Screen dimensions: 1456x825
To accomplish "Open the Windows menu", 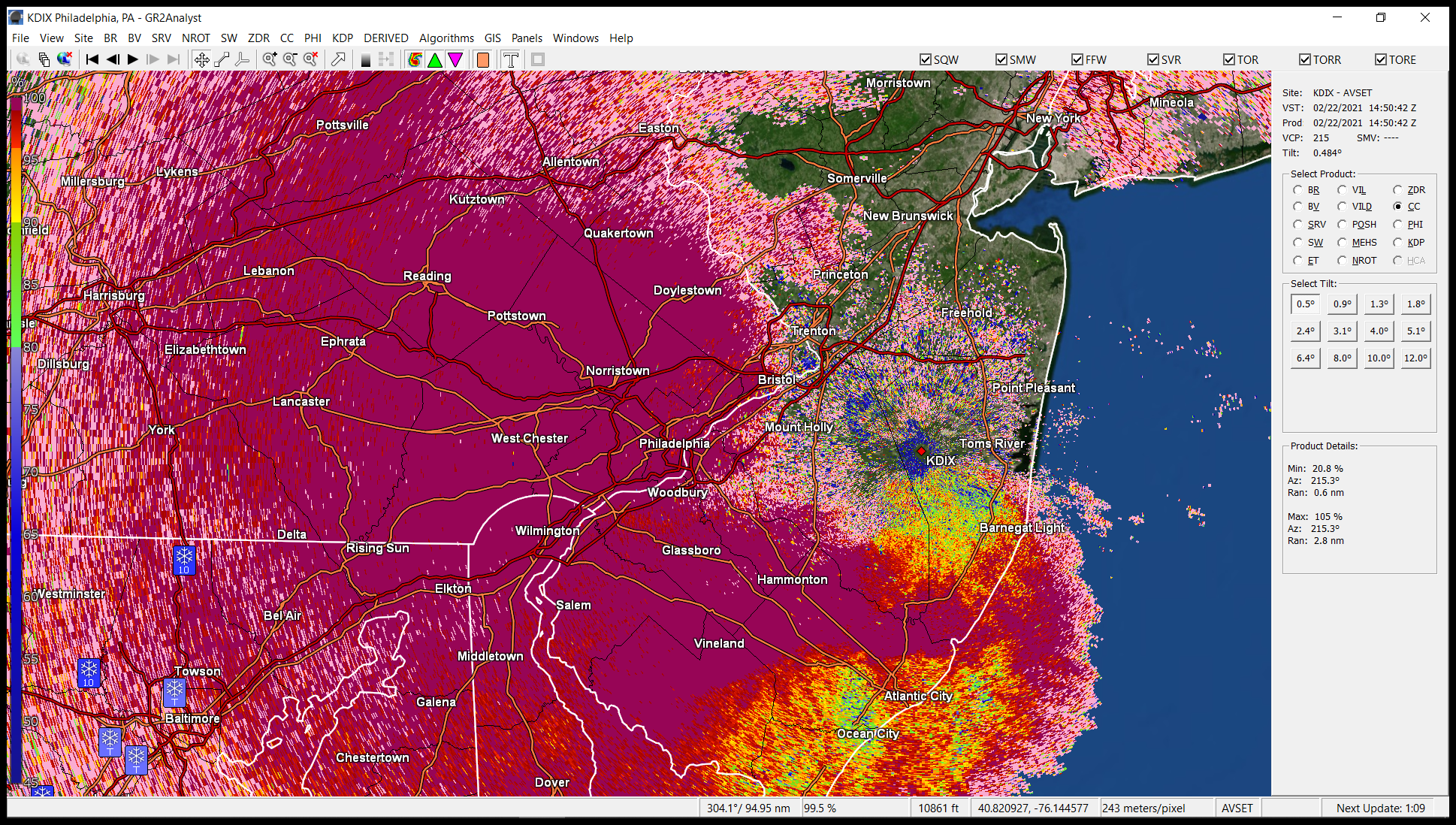I will (575, 38).
